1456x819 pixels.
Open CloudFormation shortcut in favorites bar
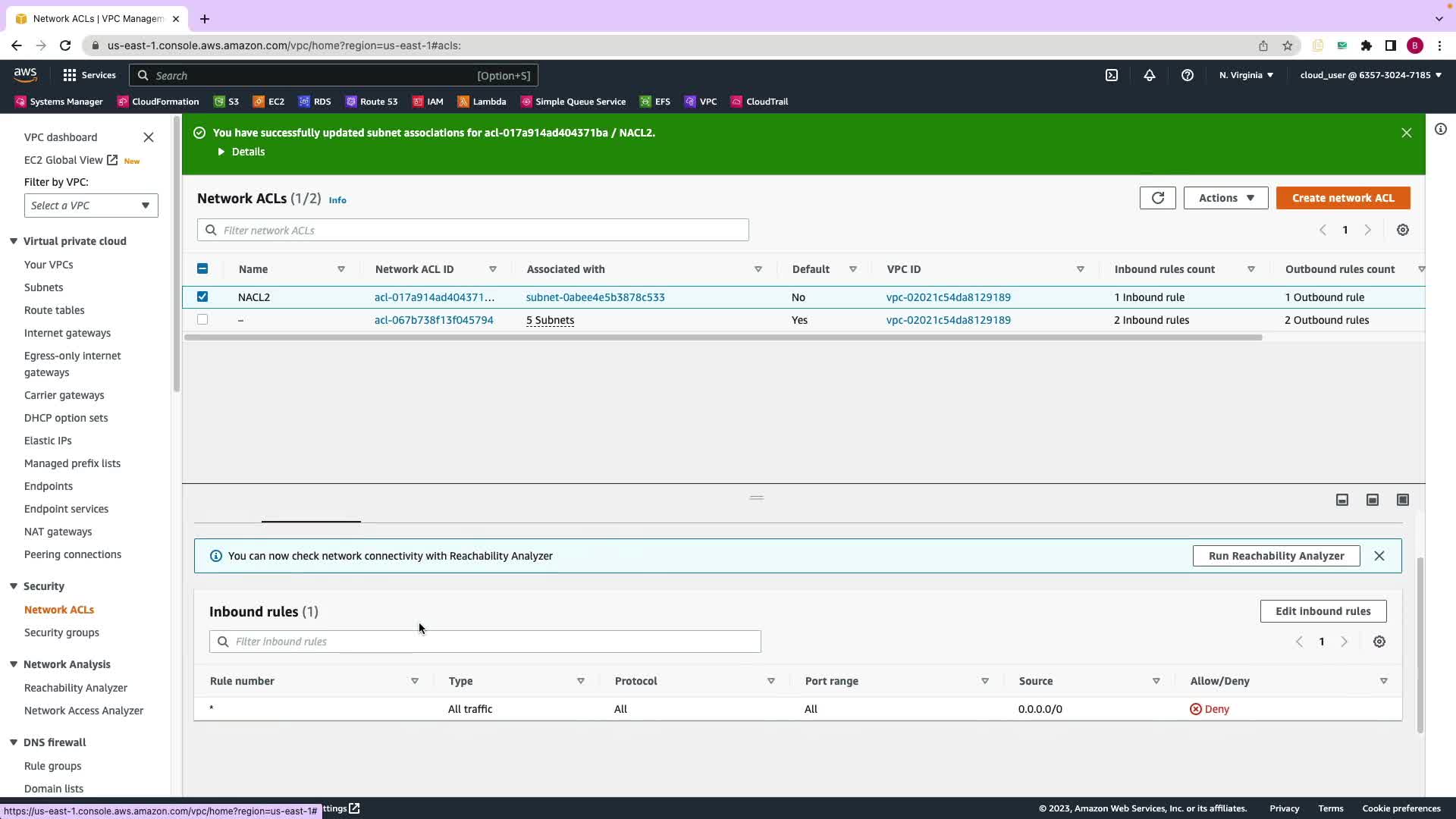pyautogui.click(x=158, y=102)
